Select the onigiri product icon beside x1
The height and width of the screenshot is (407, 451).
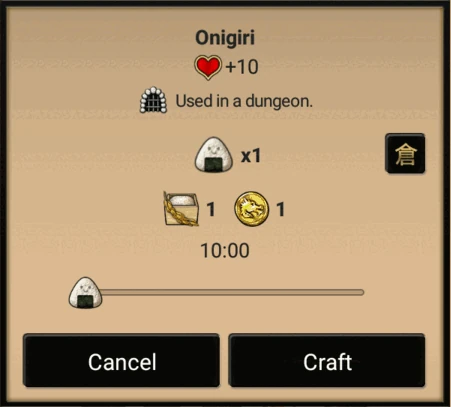point(214,155)
